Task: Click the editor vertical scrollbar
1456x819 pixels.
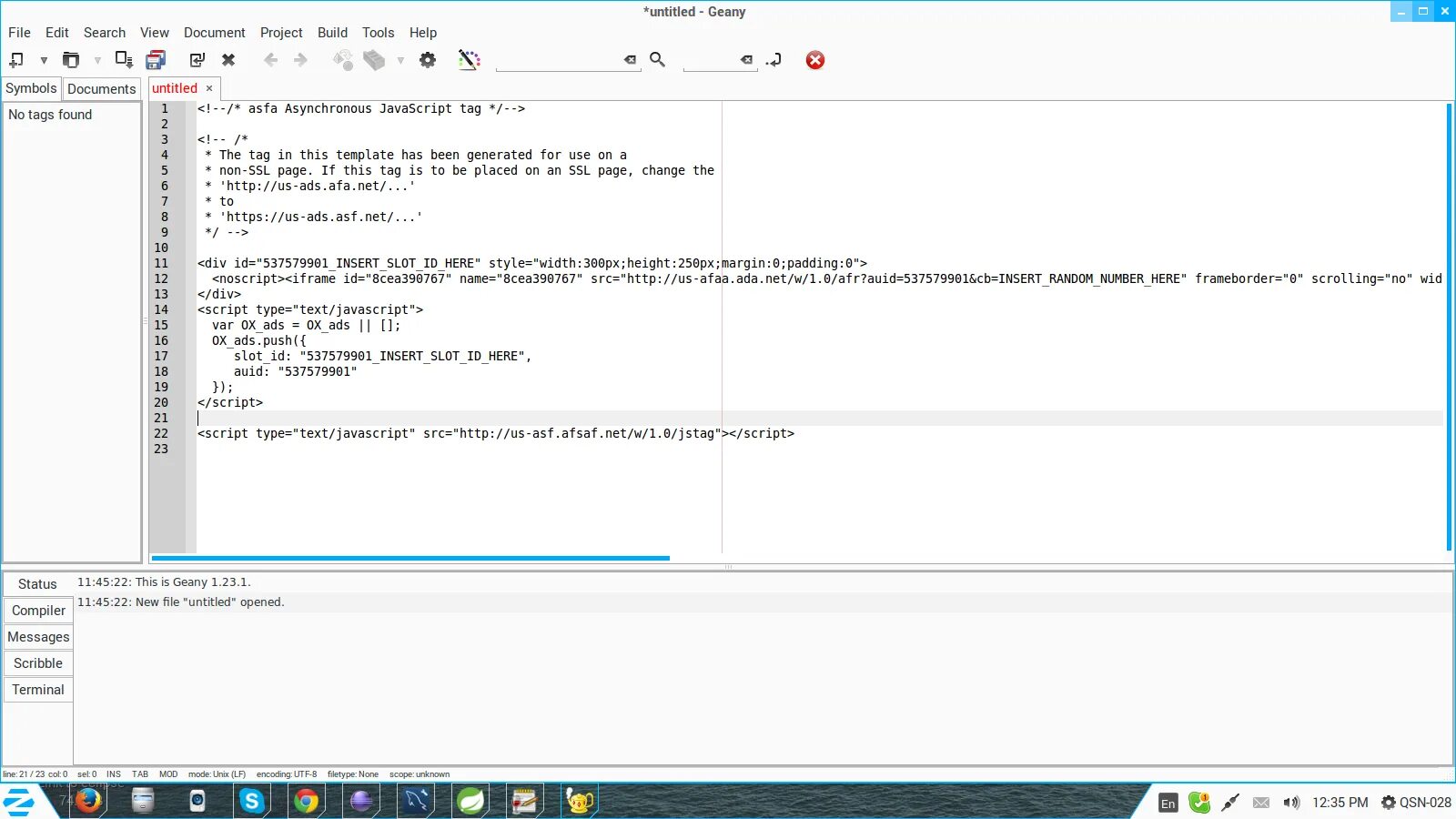Action: (x=1449, y=327)
